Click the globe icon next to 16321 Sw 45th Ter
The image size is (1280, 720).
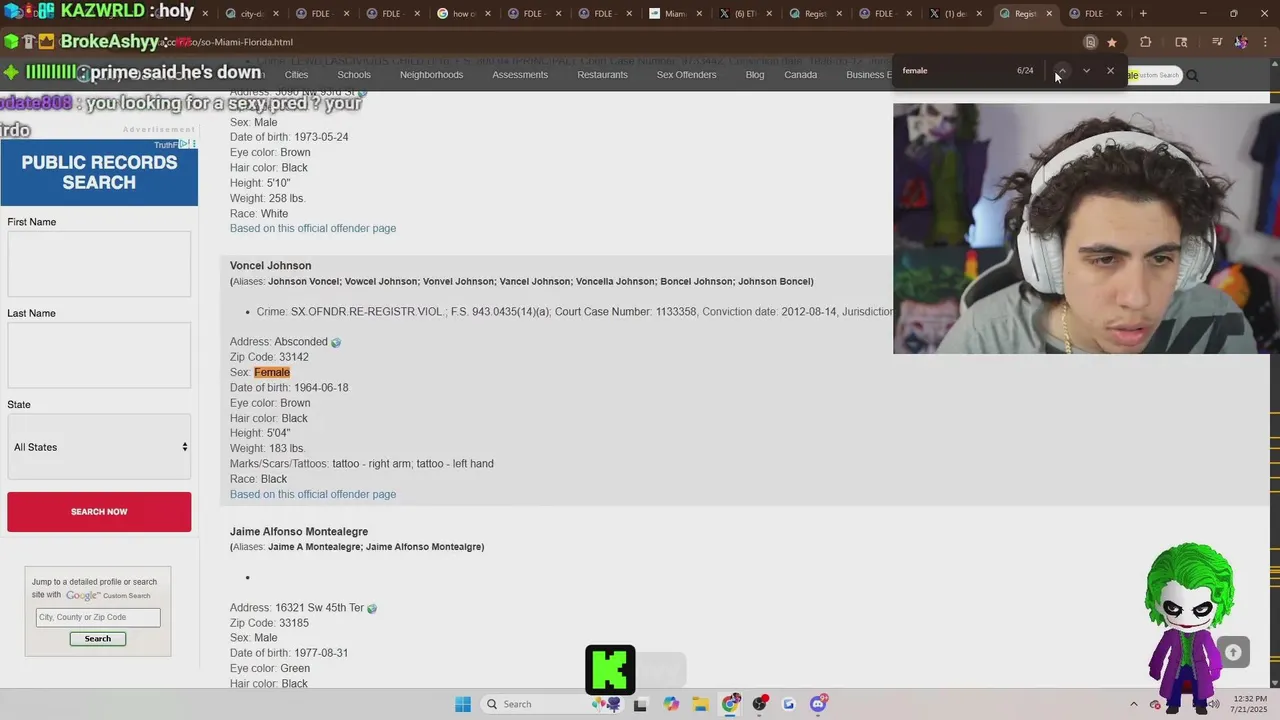[372, 608]
